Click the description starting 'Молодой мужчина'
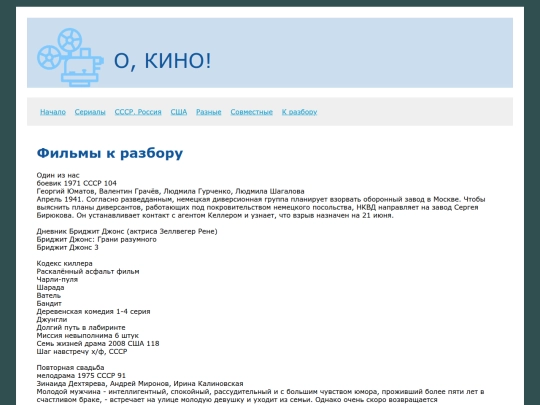The height and width of the screenshot is (405, 540). 260,396
